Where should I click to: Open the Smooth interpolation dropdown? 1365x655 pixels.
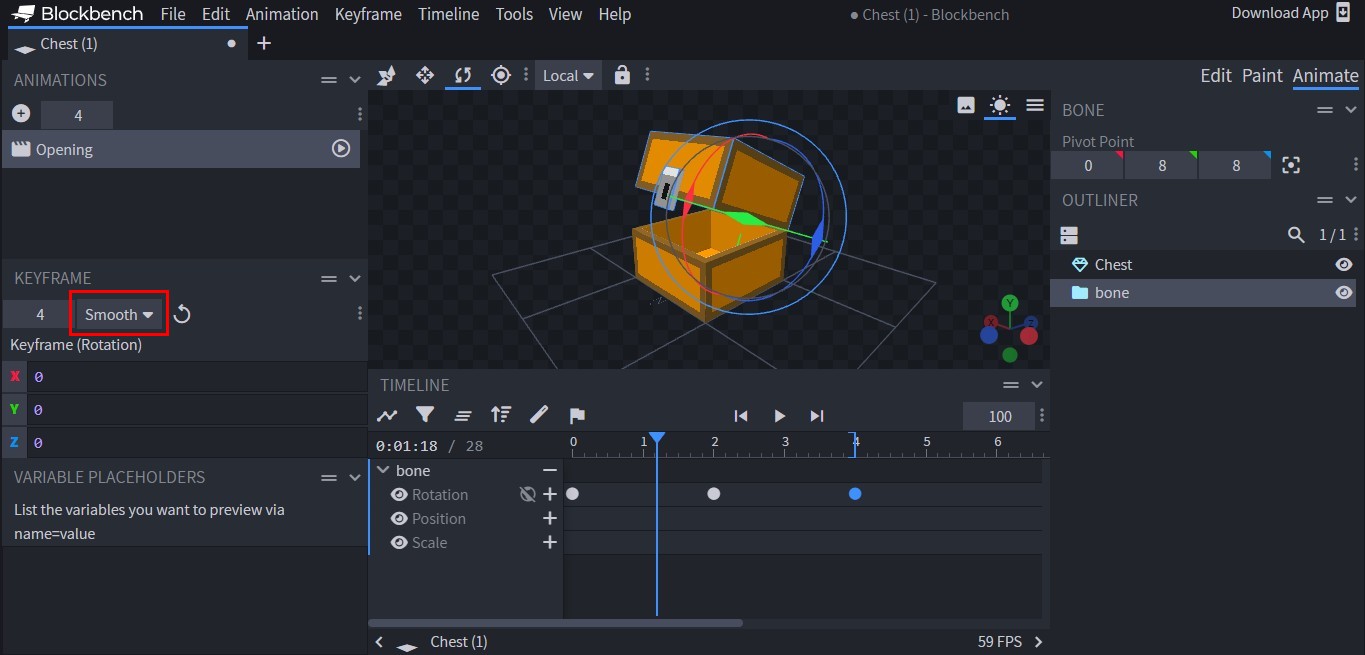pyautogui.click(x=119, y=315)
